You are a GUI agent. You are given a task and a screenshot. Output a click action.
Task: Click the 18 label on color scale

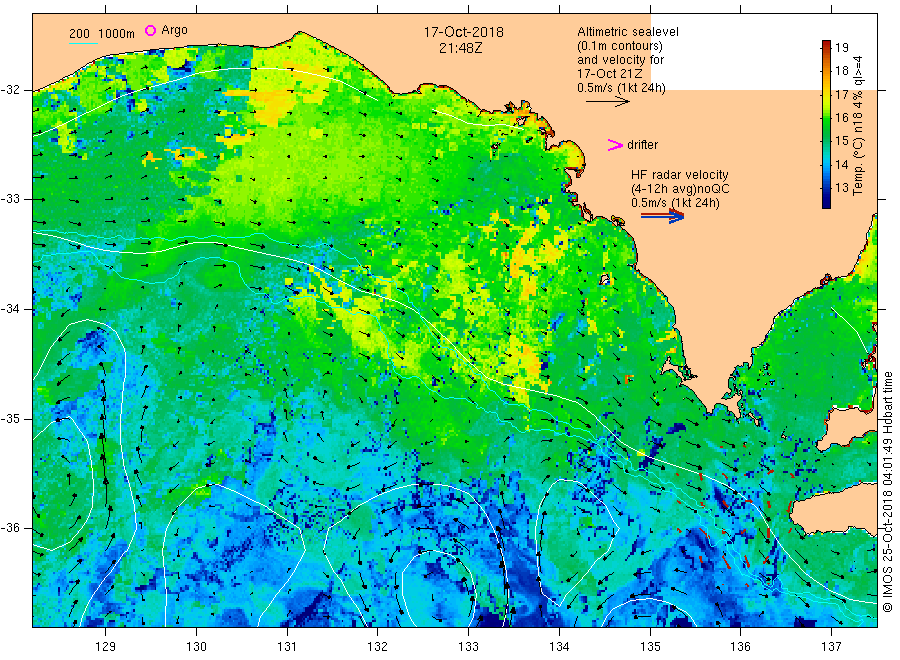(841, 71)
